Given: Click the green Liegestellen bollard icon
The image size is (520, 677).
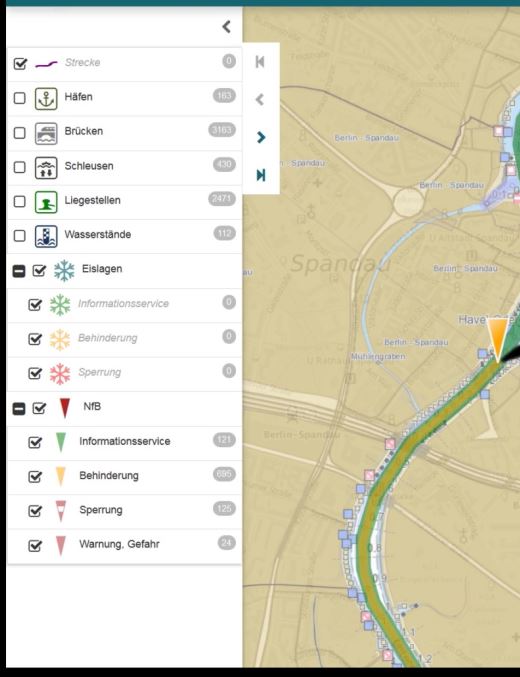Looking at the screenshot, I should tap(46, 202).
